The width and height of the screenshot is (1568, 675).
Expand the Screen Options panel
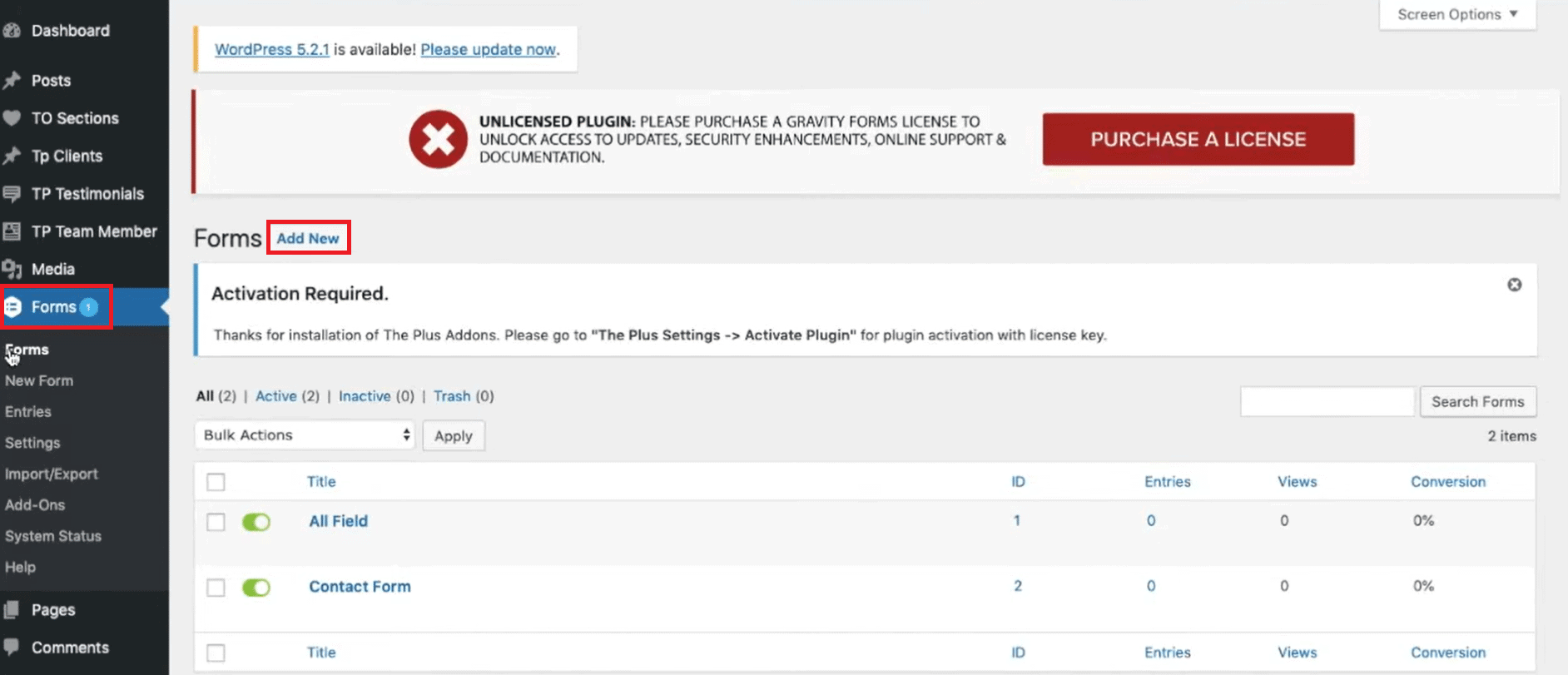(x=1457, y=14)
